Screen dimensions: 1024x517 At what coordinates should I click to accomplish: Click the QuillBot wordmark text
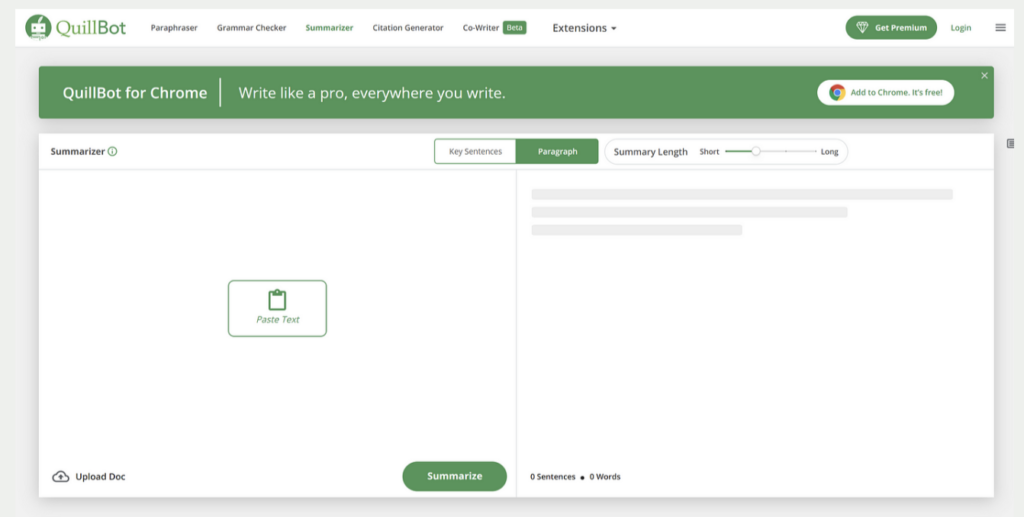[91, 28]
